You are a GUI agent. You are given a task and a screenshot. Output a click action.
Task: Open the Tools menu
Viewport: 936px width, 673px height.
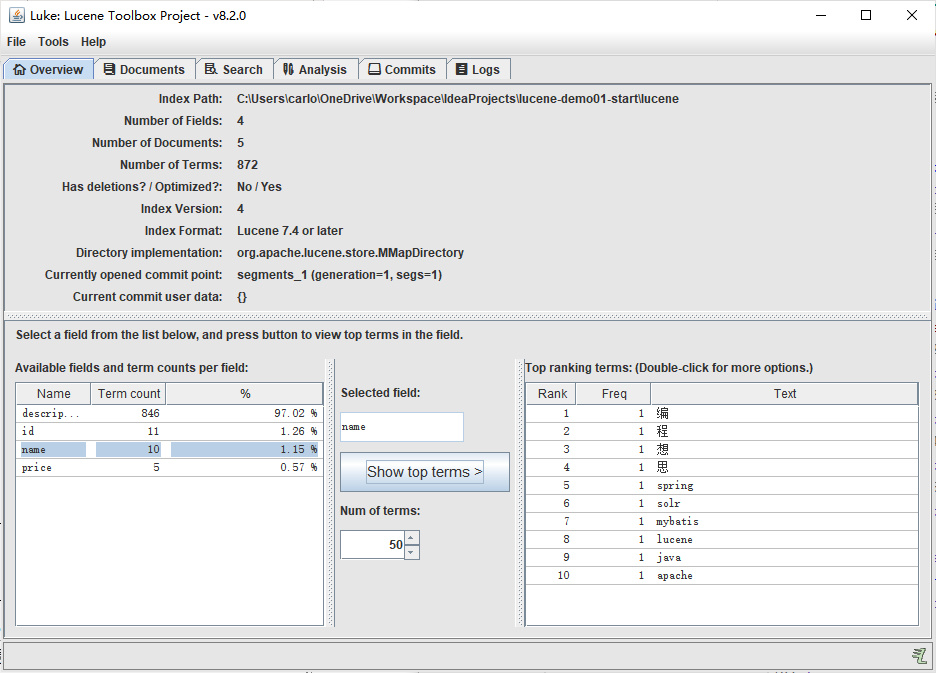pos(53,42)
